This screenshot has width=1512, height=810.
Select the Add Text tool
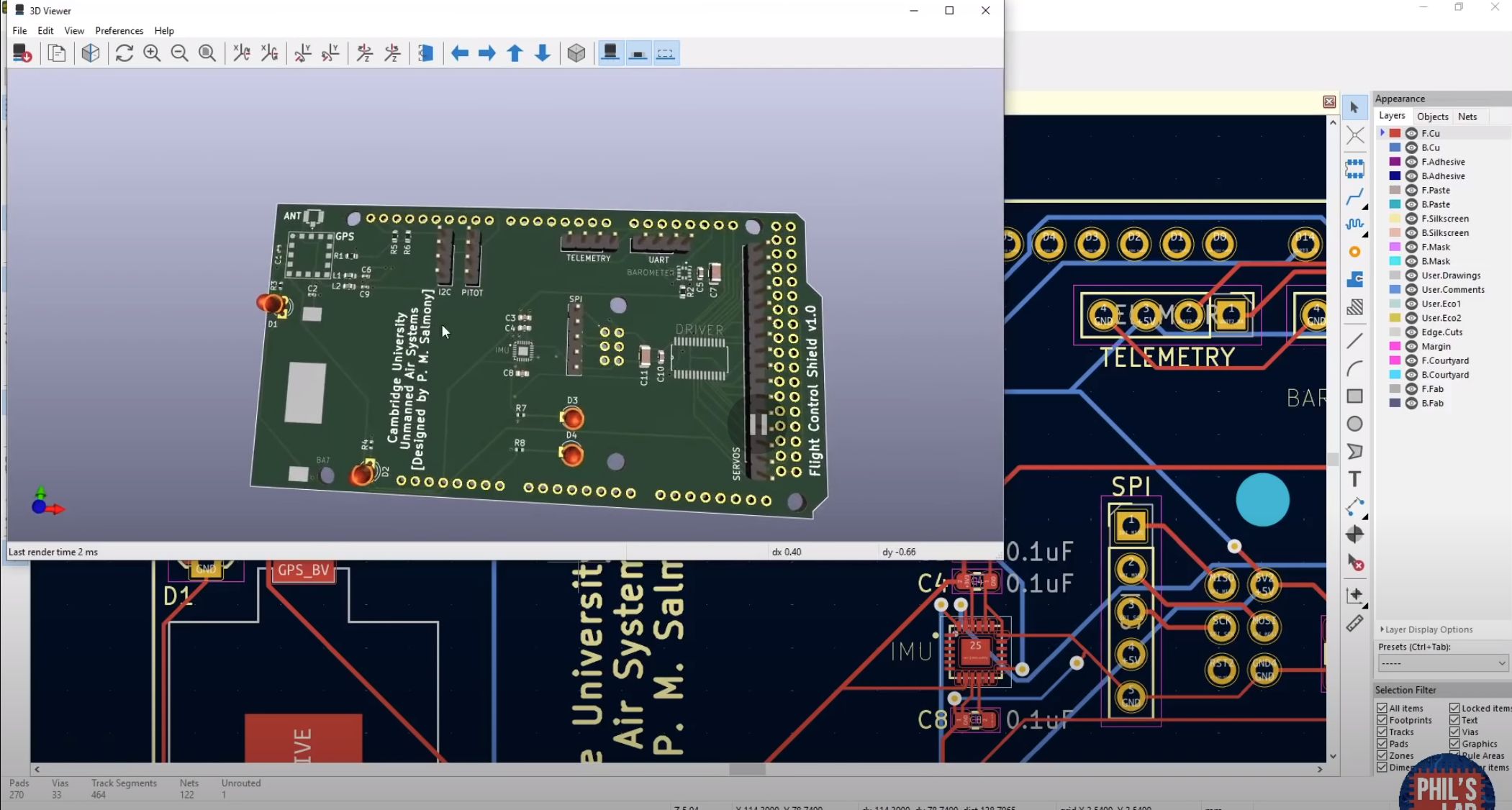(1354, 479)
